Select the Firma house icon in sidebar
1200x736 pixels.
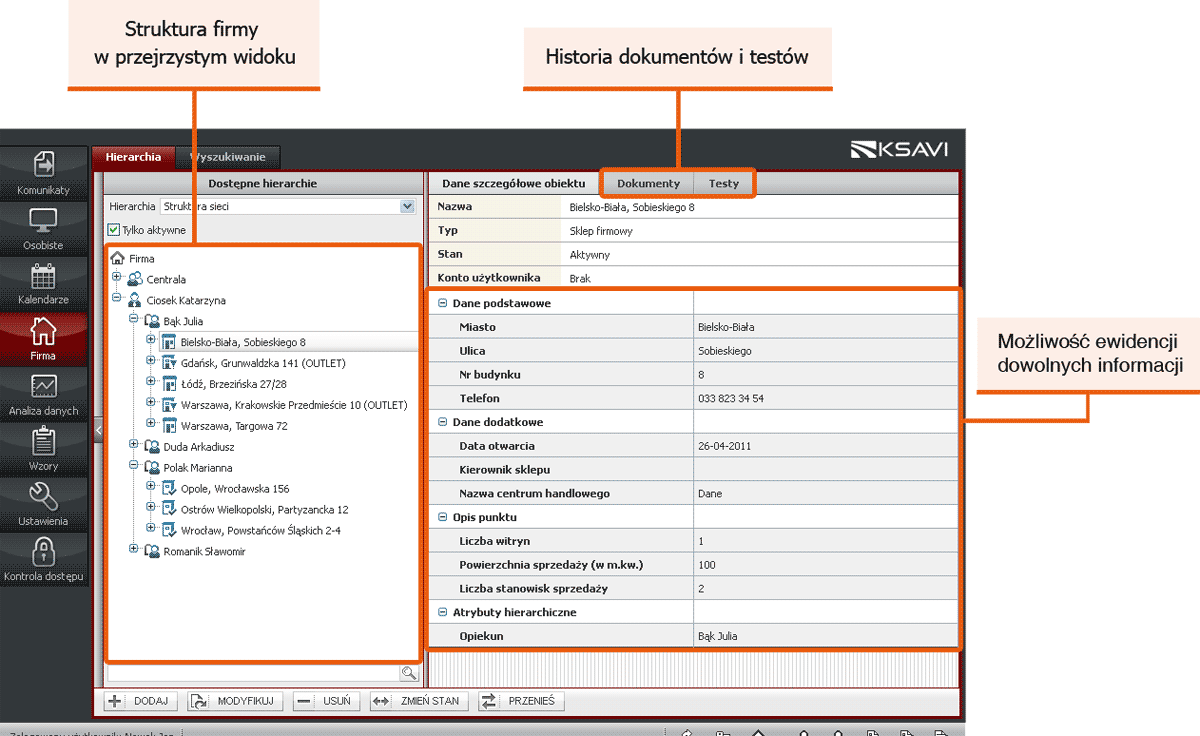44,331
